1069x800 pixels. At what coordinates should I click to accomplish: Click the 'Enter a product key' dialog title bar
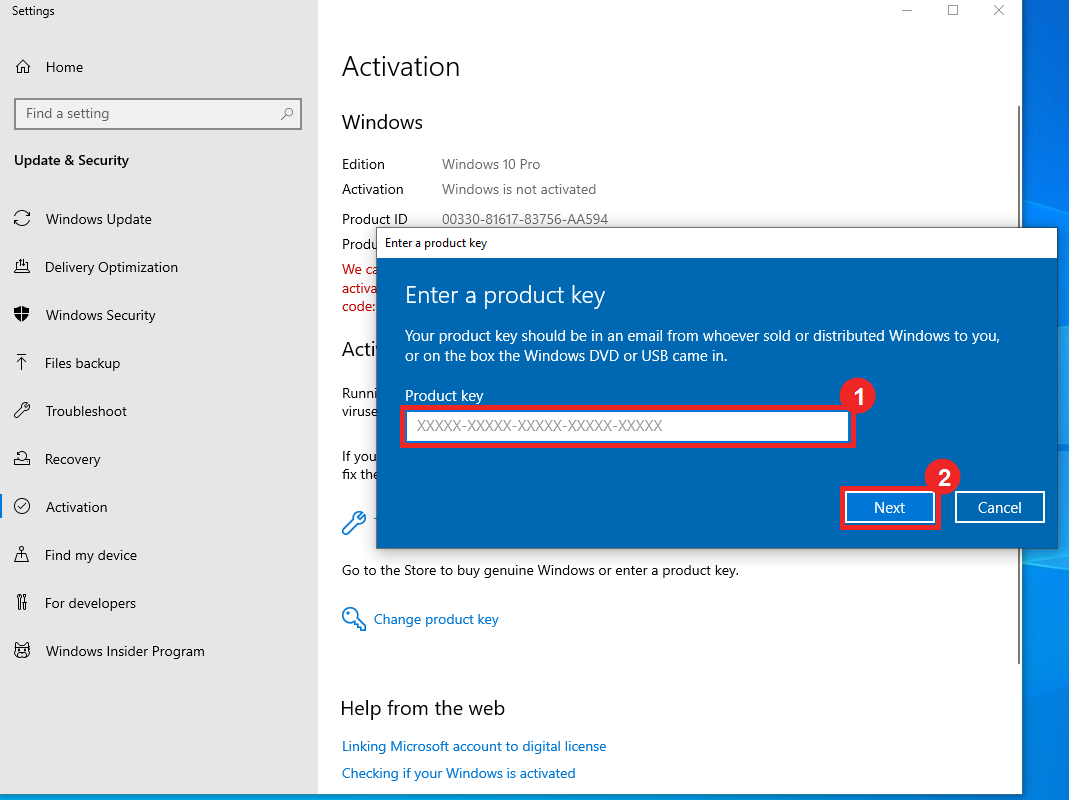coord(717,243)
